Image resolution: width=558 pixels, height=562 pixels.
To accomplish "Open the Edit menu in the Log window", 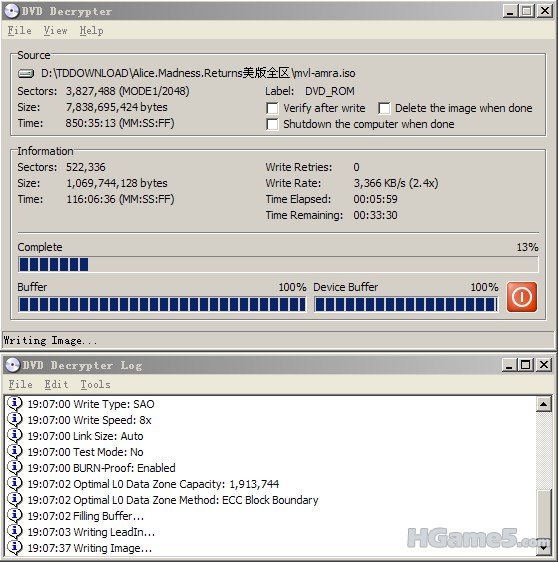I will tap(56, 385).
